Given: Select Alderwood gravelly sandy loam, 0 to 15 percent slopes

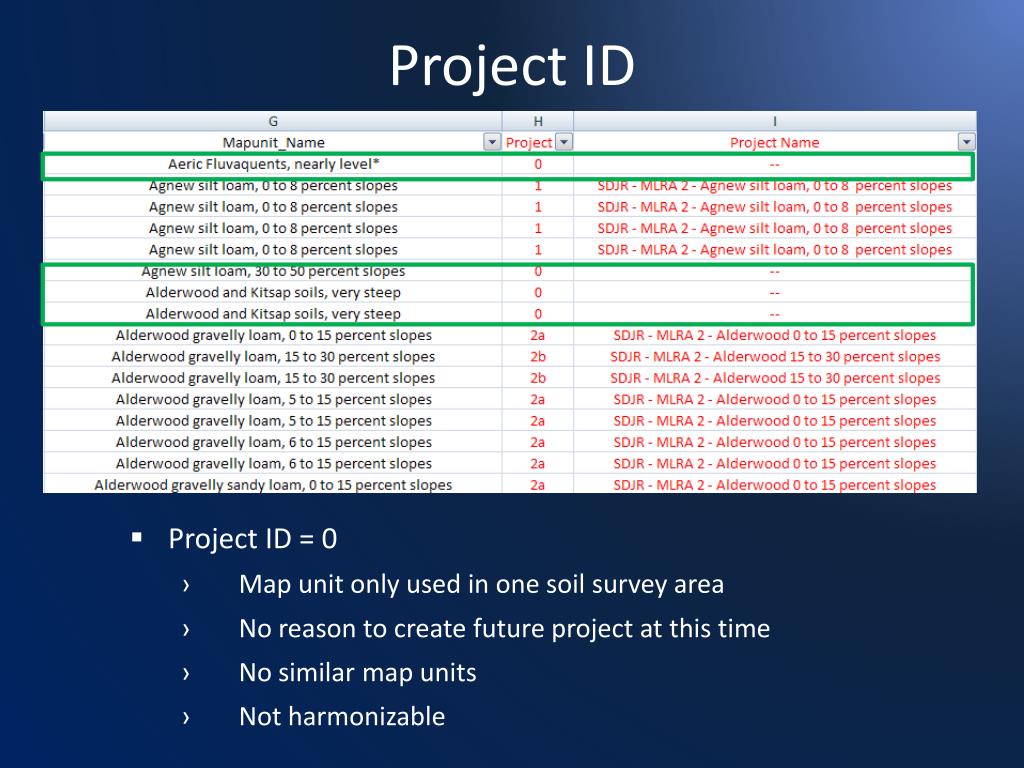Looking at the screenshot, I should coord(273,485).
